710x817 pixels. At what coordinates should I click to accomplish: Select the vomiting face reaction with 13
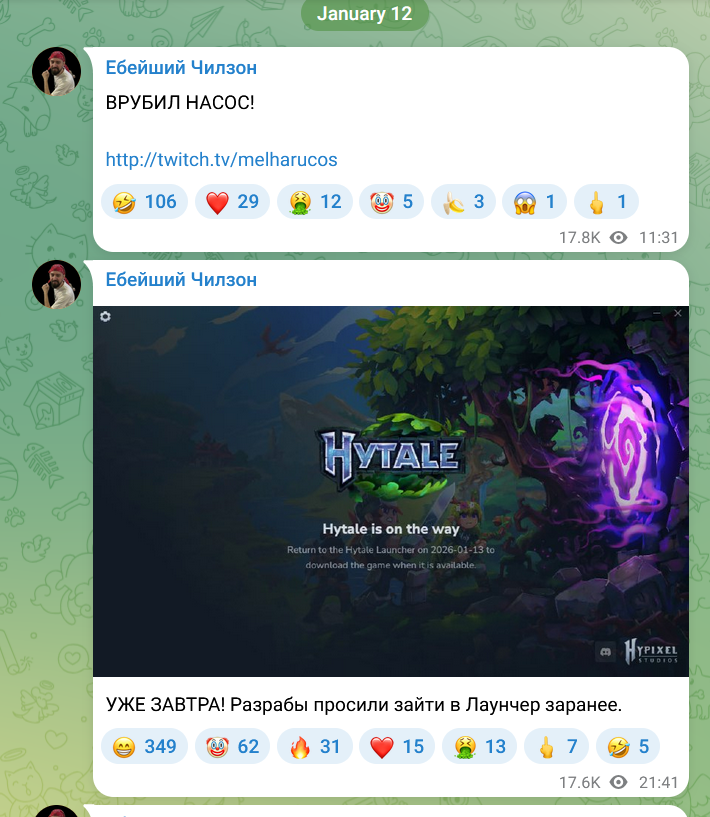[x=479, y=746]
